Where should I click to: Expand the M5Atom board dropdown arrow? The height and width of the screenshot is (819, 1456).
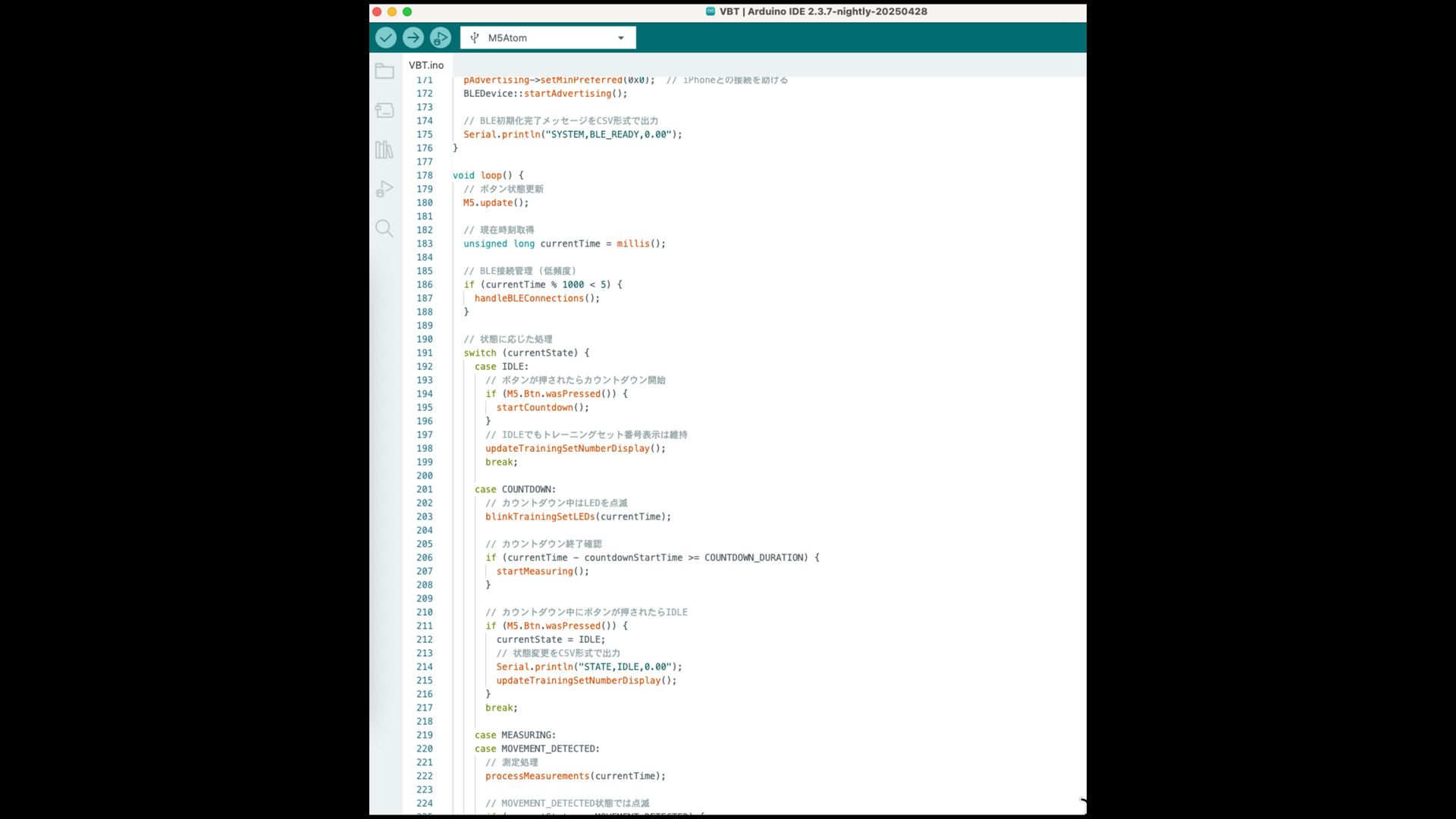[620, 38]
